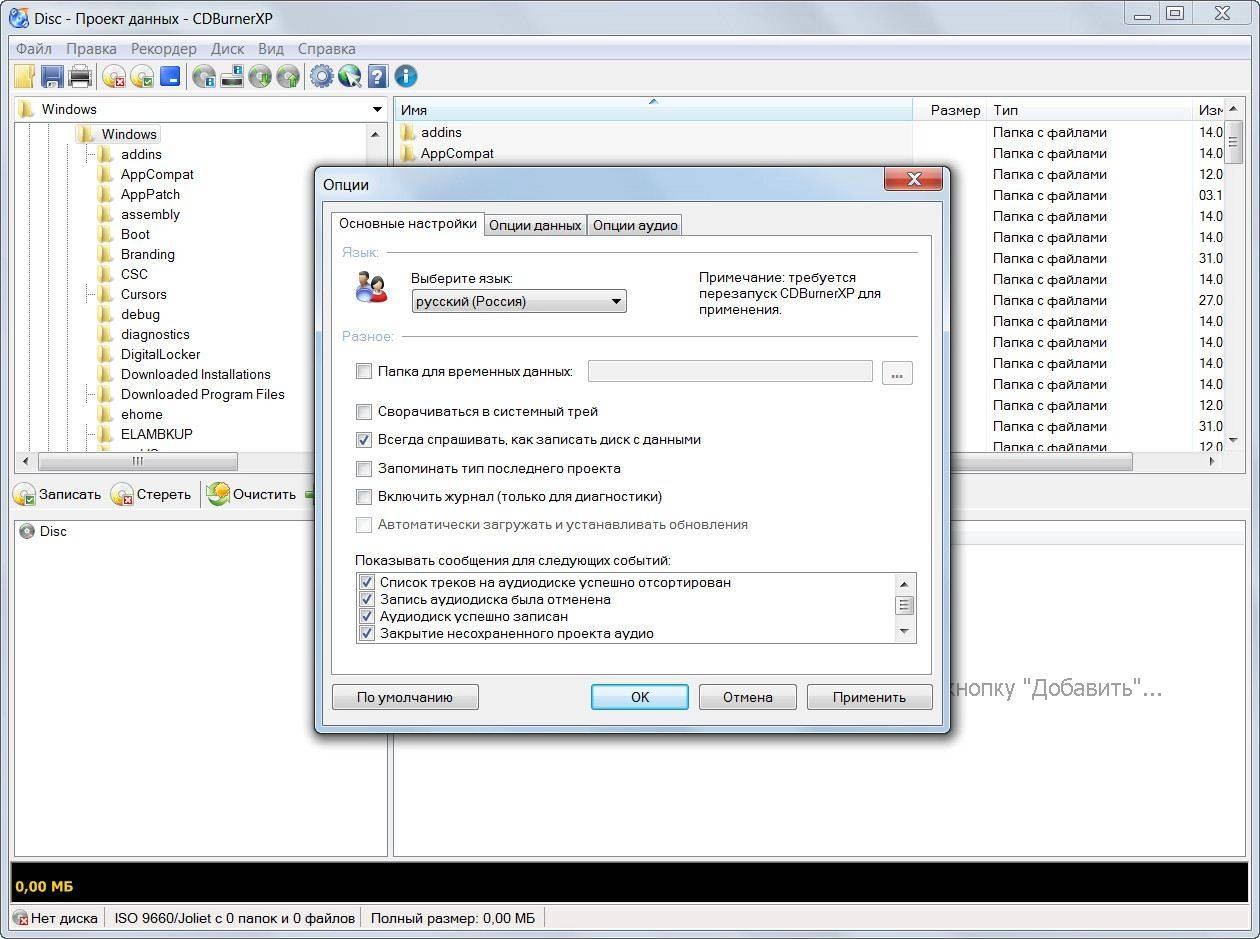Click the folder icon of Branding in tree

click(x=105, y=254)
